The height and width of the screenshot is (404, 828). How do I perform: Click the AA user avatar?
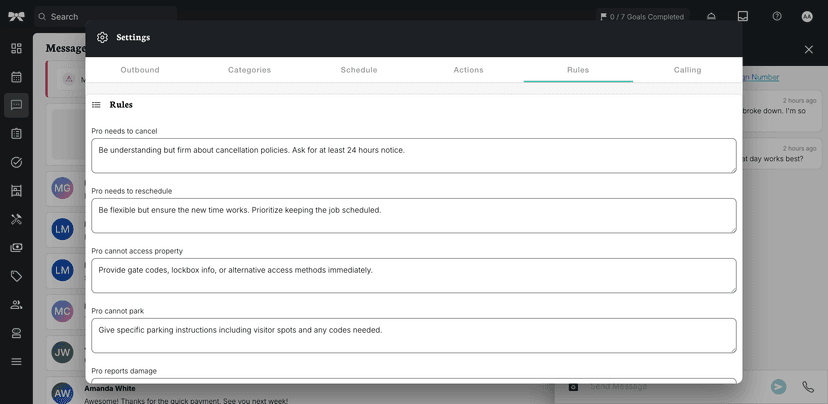(x=807, y=16)
